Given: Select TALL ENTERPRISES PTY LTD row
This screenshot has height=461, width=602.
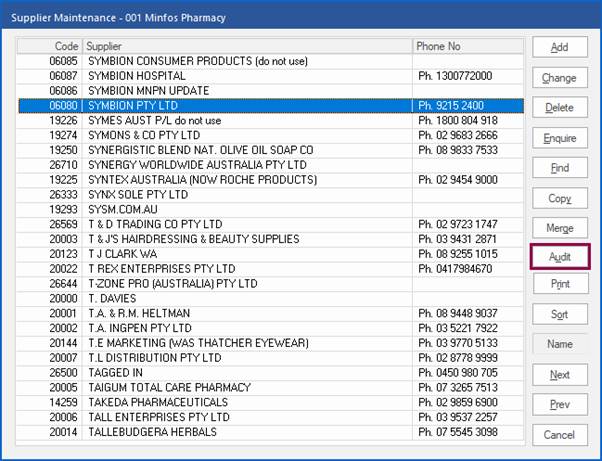Looking at the screenshot, I should (270, 417).
